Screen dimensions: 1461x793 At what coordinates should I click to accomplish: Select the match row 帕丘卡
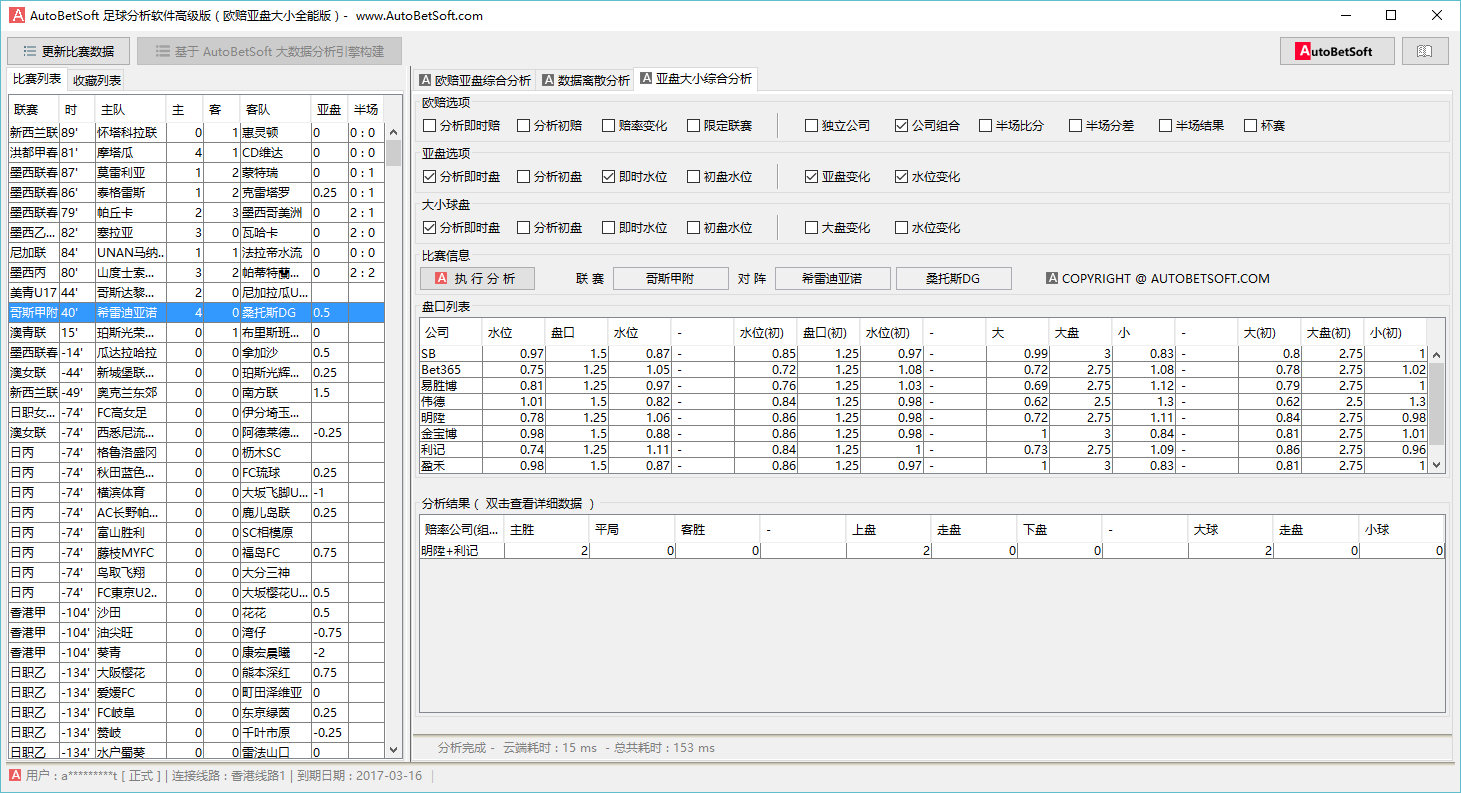[x=196, y=212]
